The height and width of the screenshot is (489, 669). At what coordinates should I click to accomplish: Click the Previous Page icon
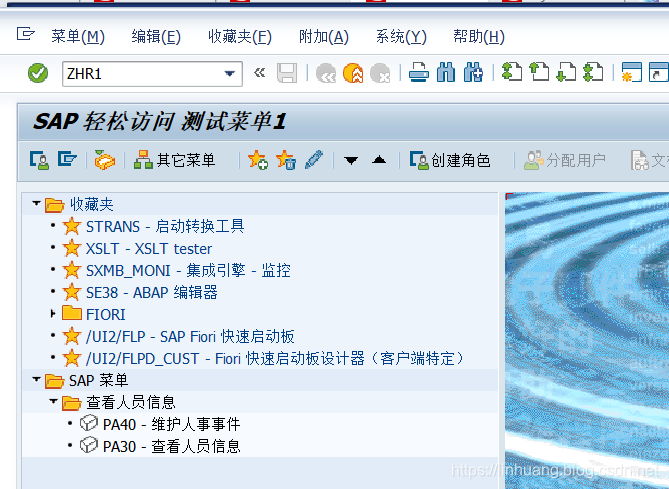click(x=539, y=72)
